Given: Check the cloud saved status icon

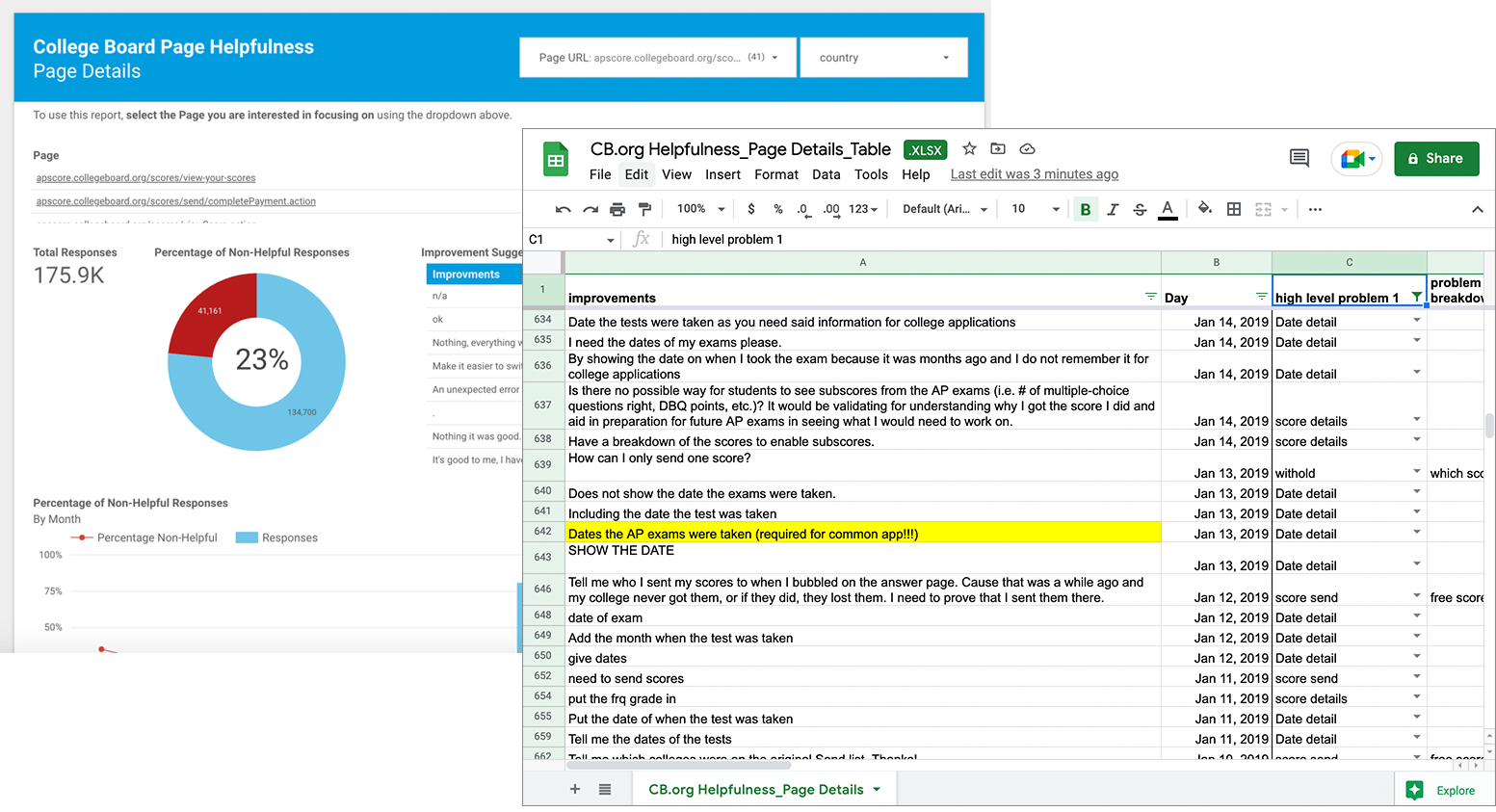Looking at the screenshot, I should (x=1027, y=148).
